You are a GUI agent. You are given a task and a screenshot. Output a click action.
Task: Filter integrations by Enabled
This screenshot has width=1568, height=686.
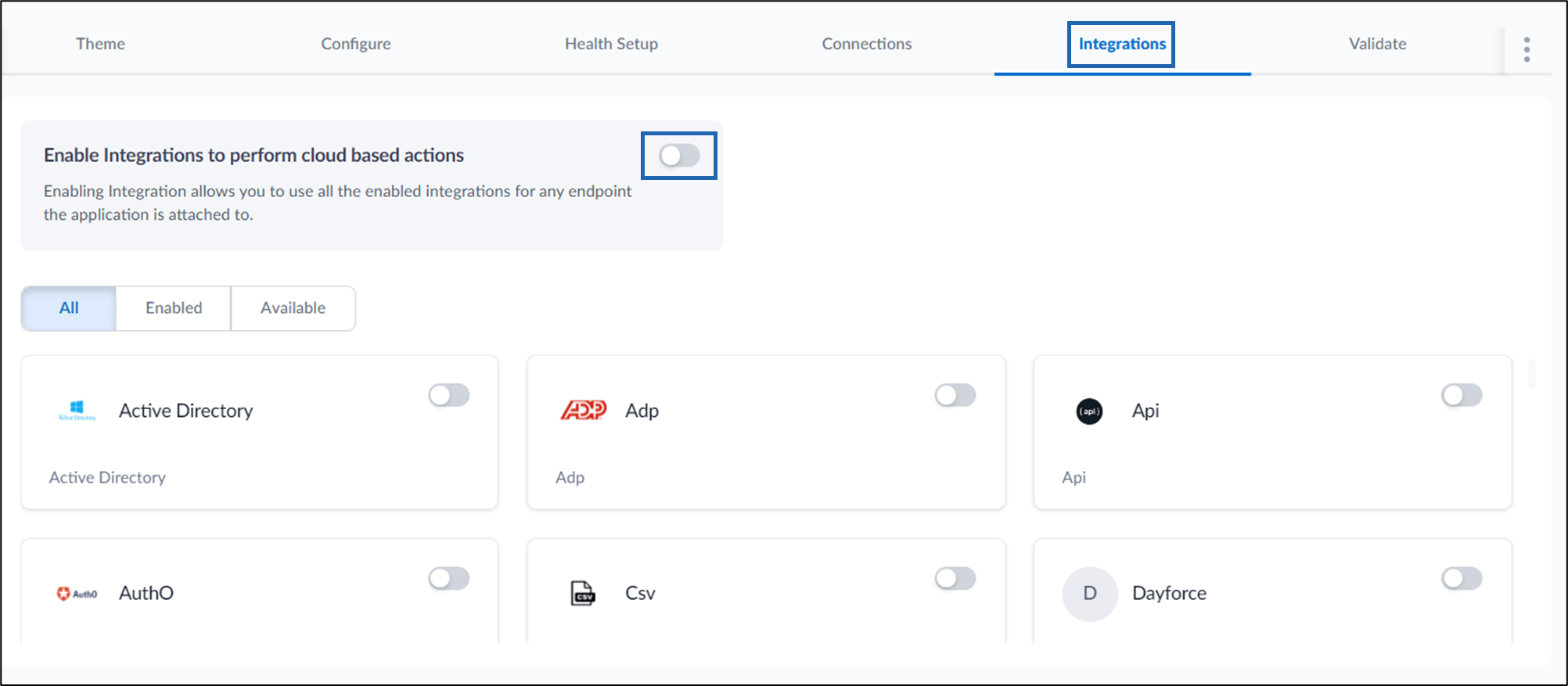click(x=174, y=308)
